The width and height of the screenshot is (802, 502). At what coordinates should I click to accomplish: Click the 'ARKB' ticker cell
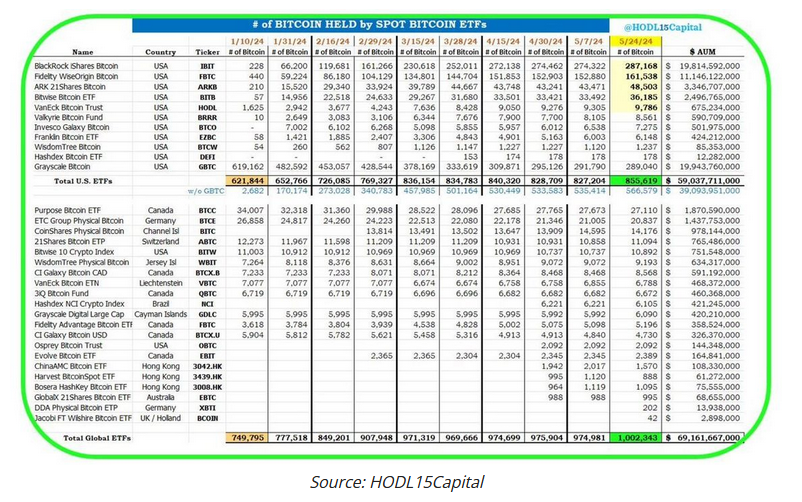(207, 88)
